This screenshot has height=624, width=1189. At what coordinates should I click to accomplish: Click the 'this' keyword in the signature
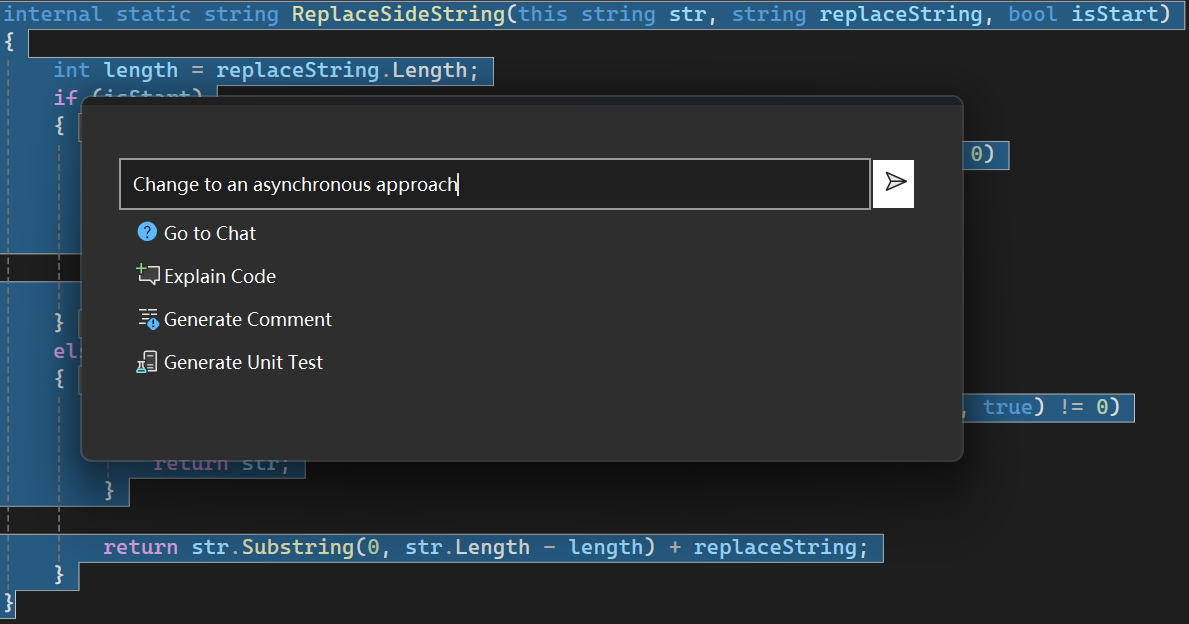pos(543,14)
